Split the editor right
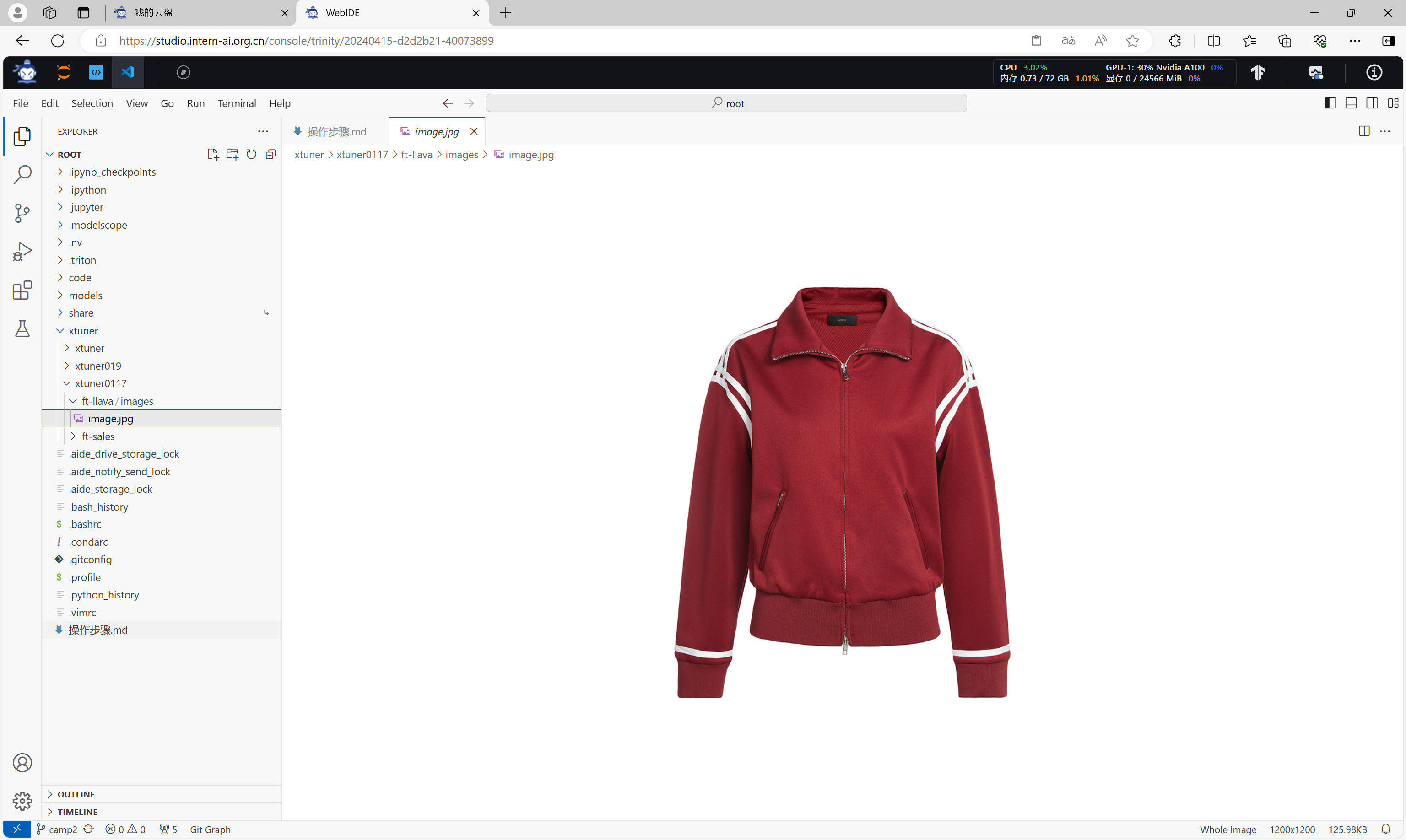1406x840 pixels. [1364, 131]
